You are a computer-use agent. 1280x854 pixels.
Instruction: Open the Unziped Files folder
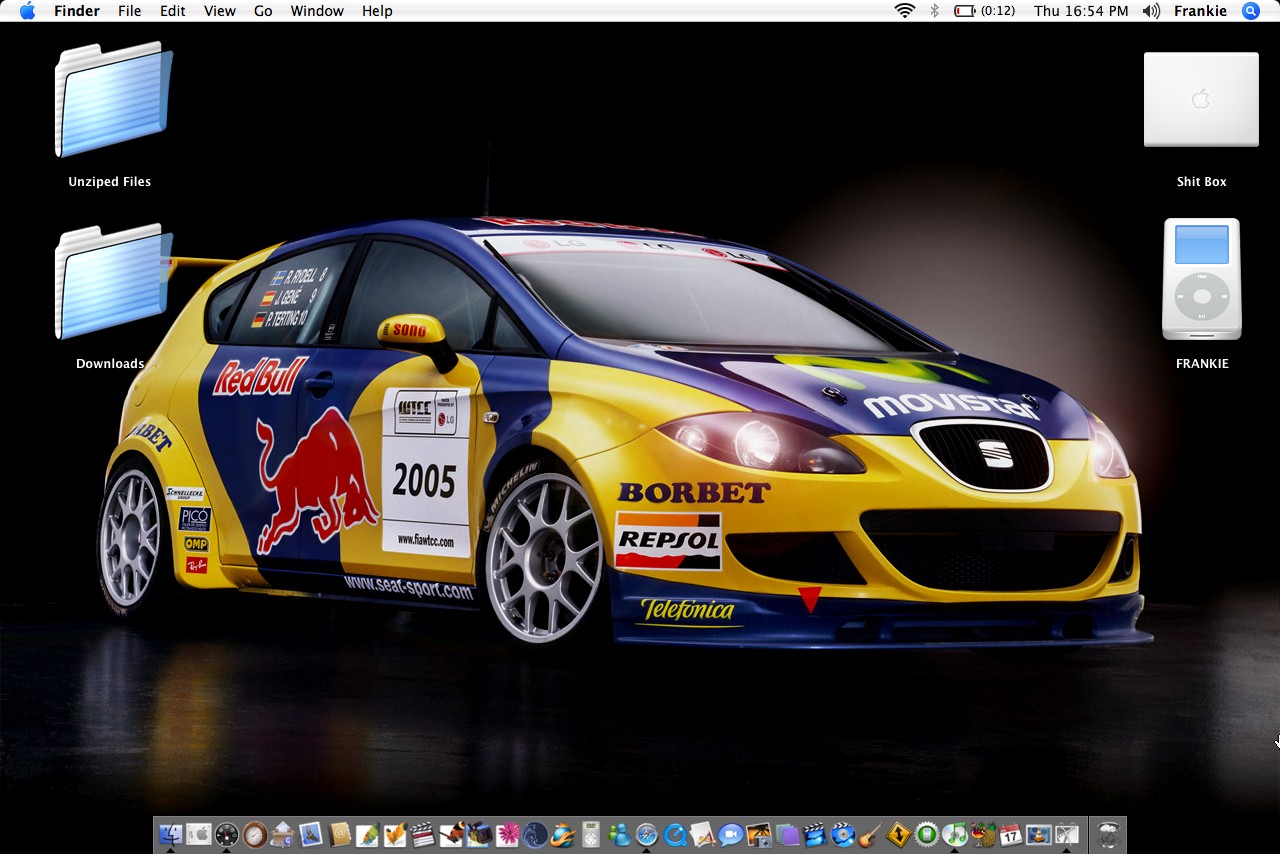pyautogui.click(x=110, y=100)
